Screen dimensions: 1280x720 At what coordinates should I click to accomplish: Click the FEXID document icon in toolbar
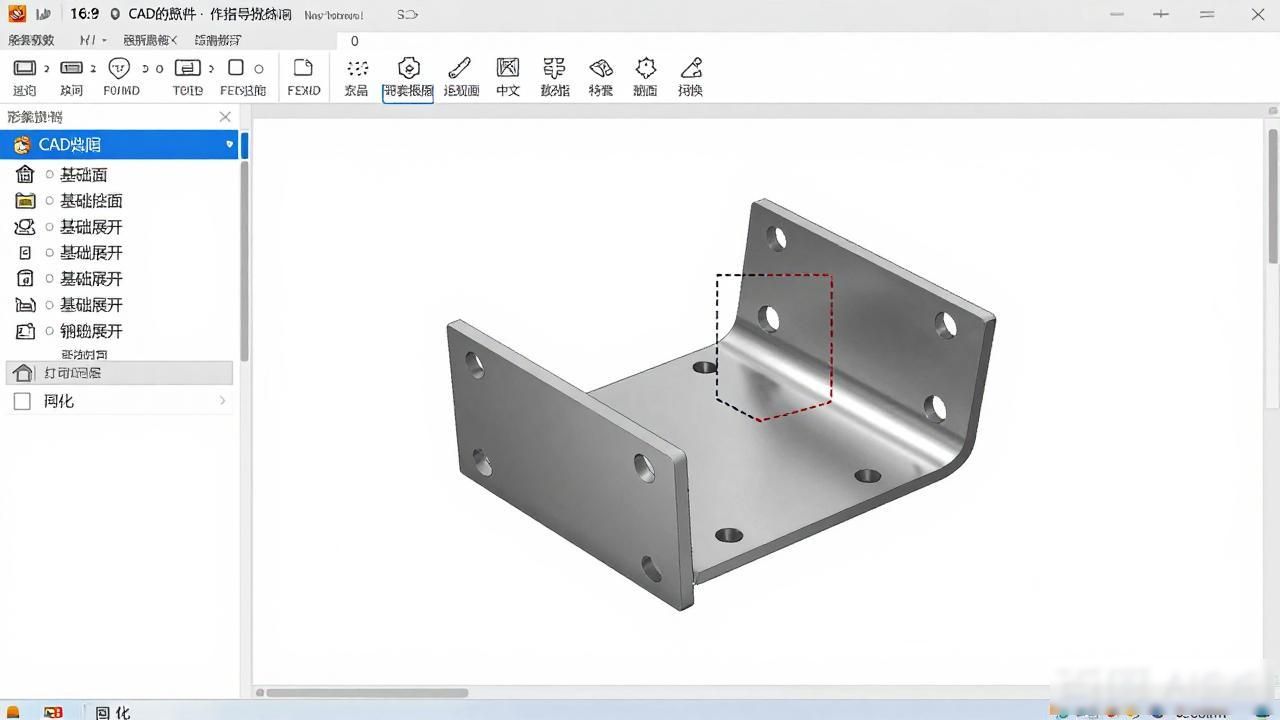coord(303,68)
